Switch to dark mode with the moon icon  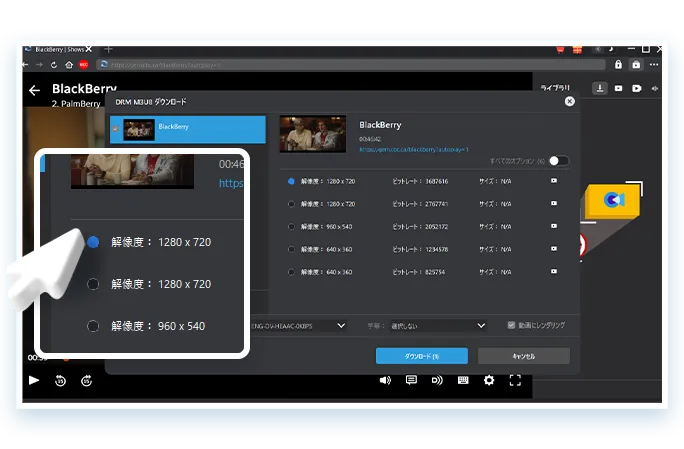611,49
